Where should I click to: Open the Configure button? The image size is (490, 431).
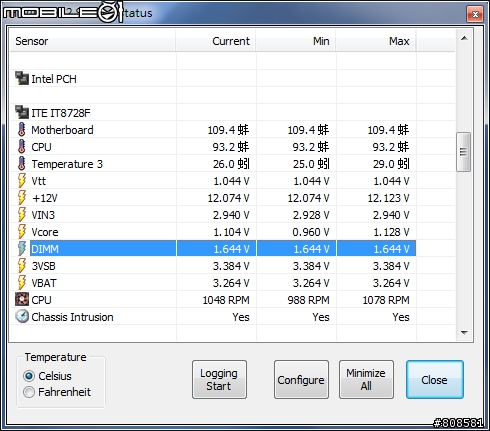tap(301, 379)
